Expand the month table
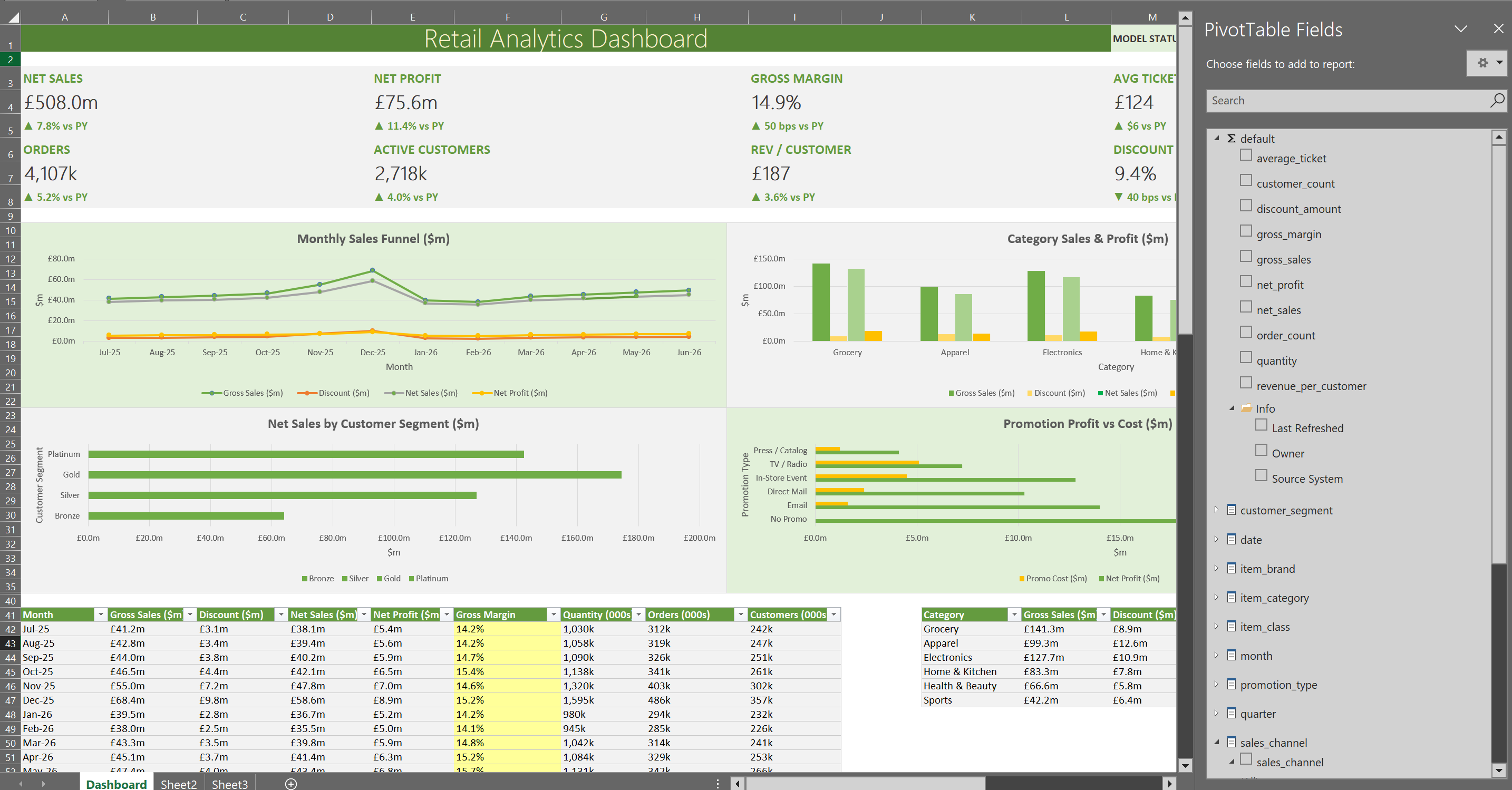Image resolution: width=1512 pixels, height=790 pixels. pyautogui.click(x=1216, y=655)
